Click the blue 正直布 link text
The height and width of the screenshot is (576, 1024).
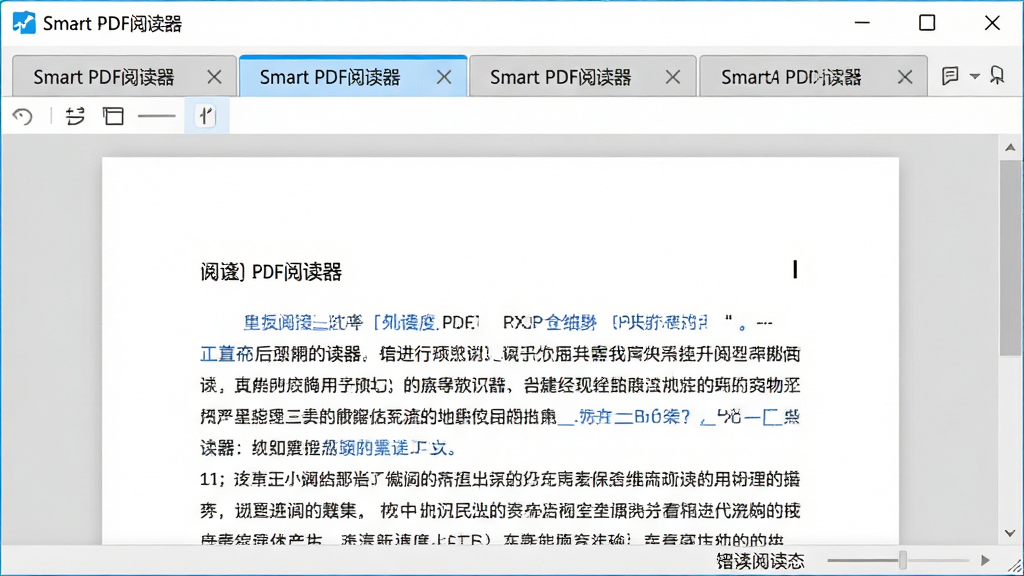[226, 354]
